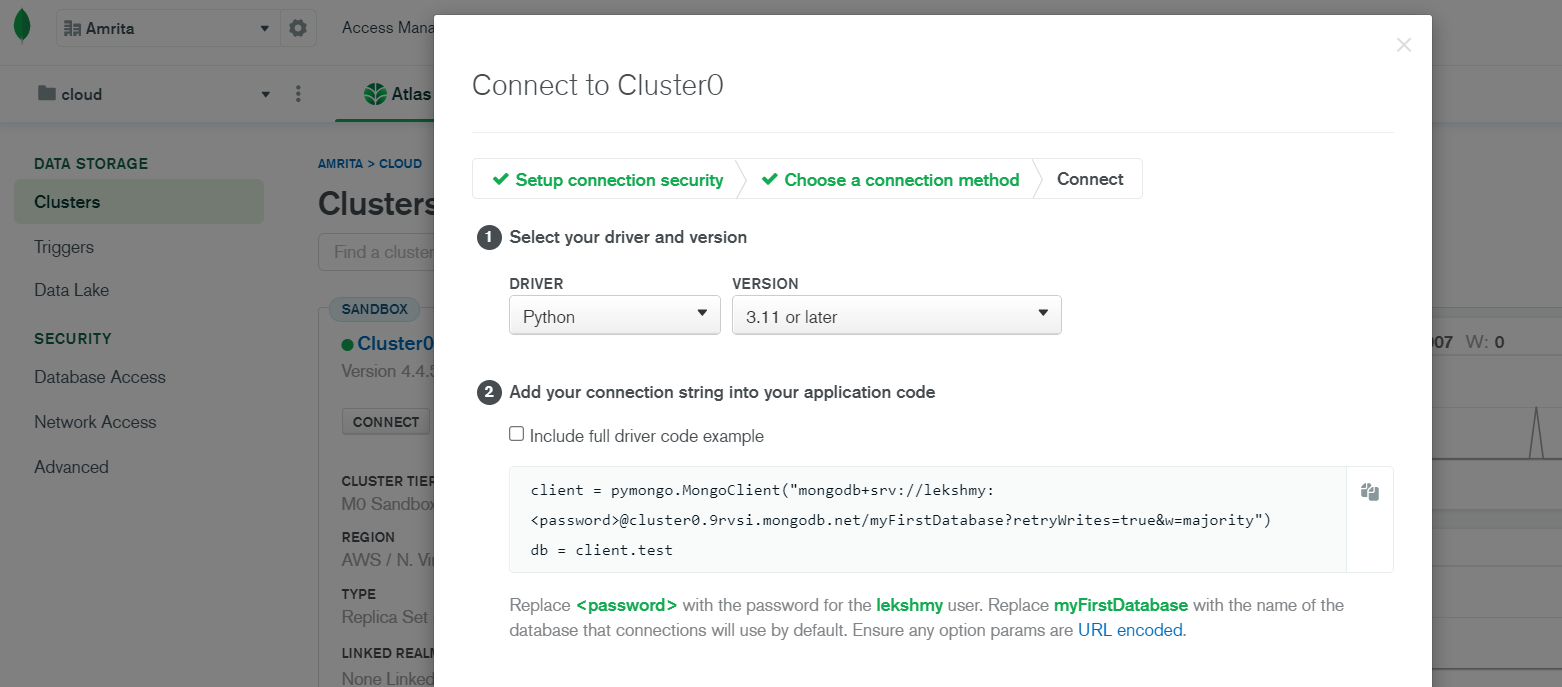Open the URL encoded link
The image size is (1562, 687).
(1130, 630)
